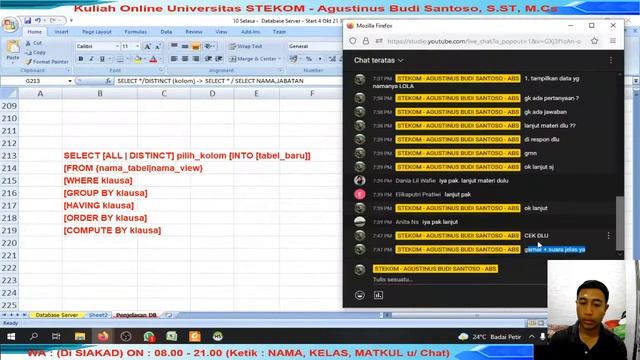This screenshot has height=360, width=640.
Task: Switch to the Page Layout ribbon tab
Action: (97, 32)
